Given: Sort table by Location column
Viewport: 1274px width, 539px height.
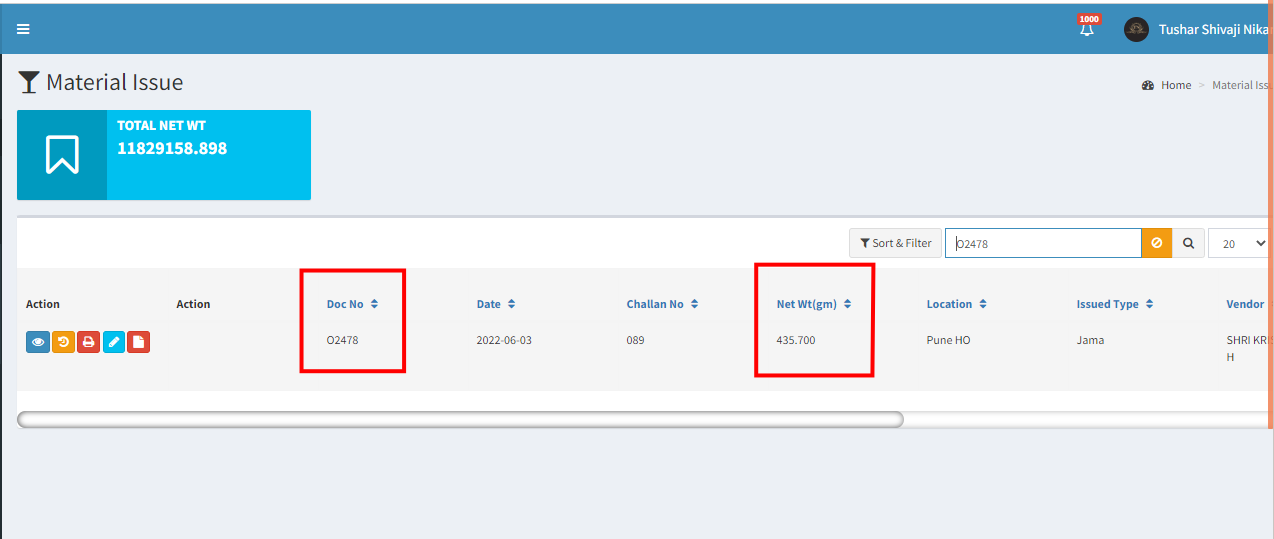Looking at the screenshot, I should [x=957, y=304].
